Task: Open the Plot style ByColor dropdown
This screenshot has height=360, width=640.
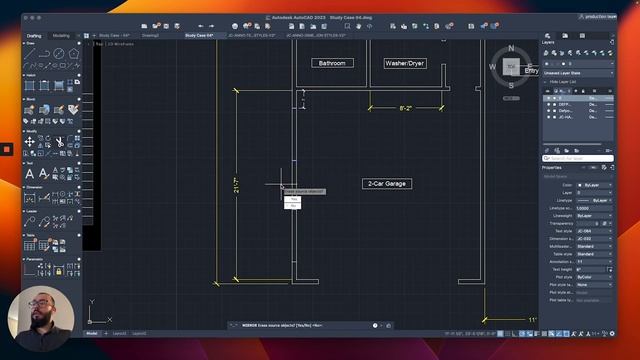Action: coord(595,277)
